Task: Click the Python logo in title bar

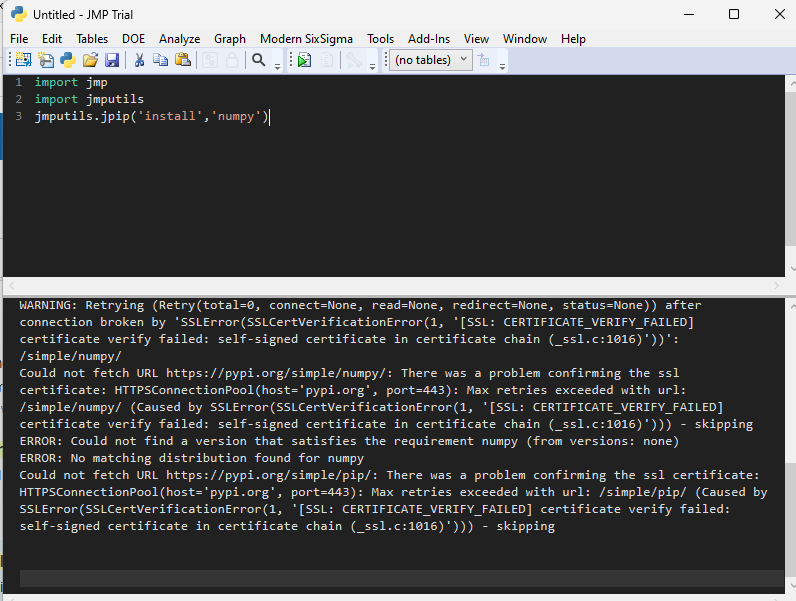Action: pos(19,14)
